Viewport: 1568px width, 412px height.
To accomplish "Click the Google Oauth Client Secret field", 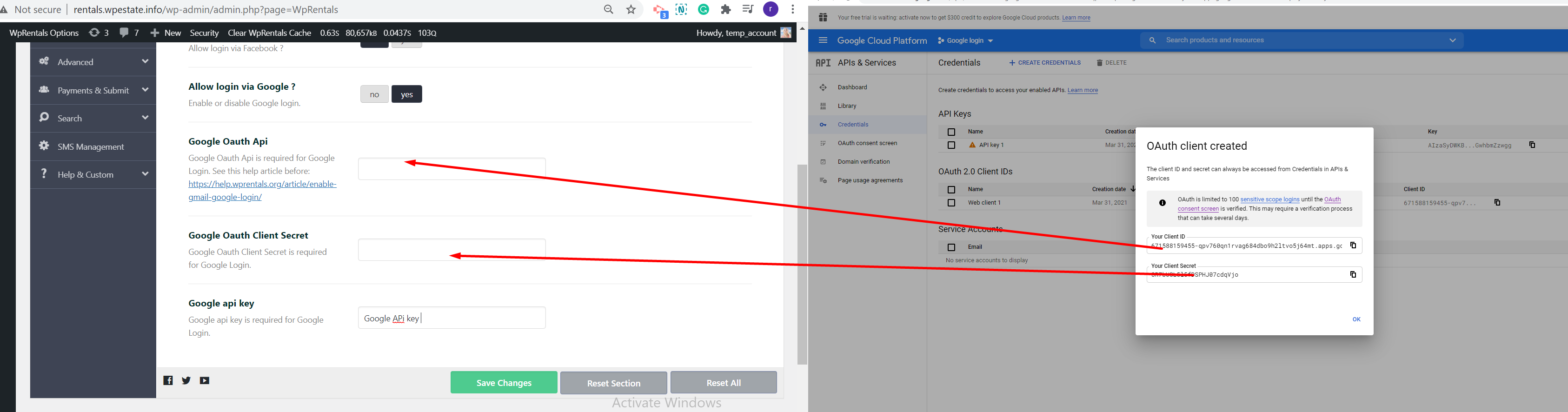I will coord(452,250).
